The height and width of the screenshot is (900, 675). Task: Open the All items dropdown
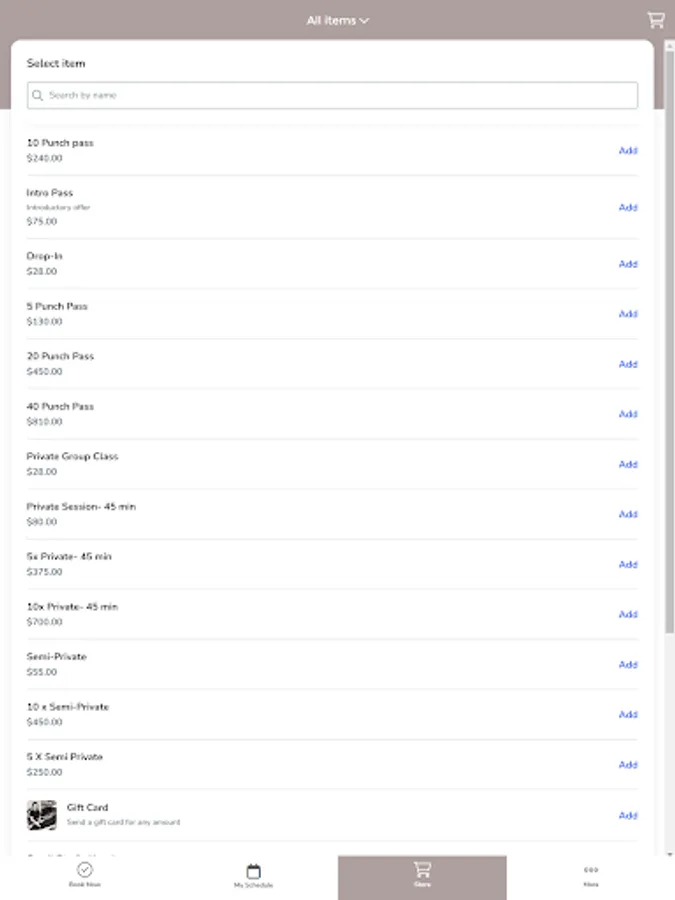pos(337,19)
